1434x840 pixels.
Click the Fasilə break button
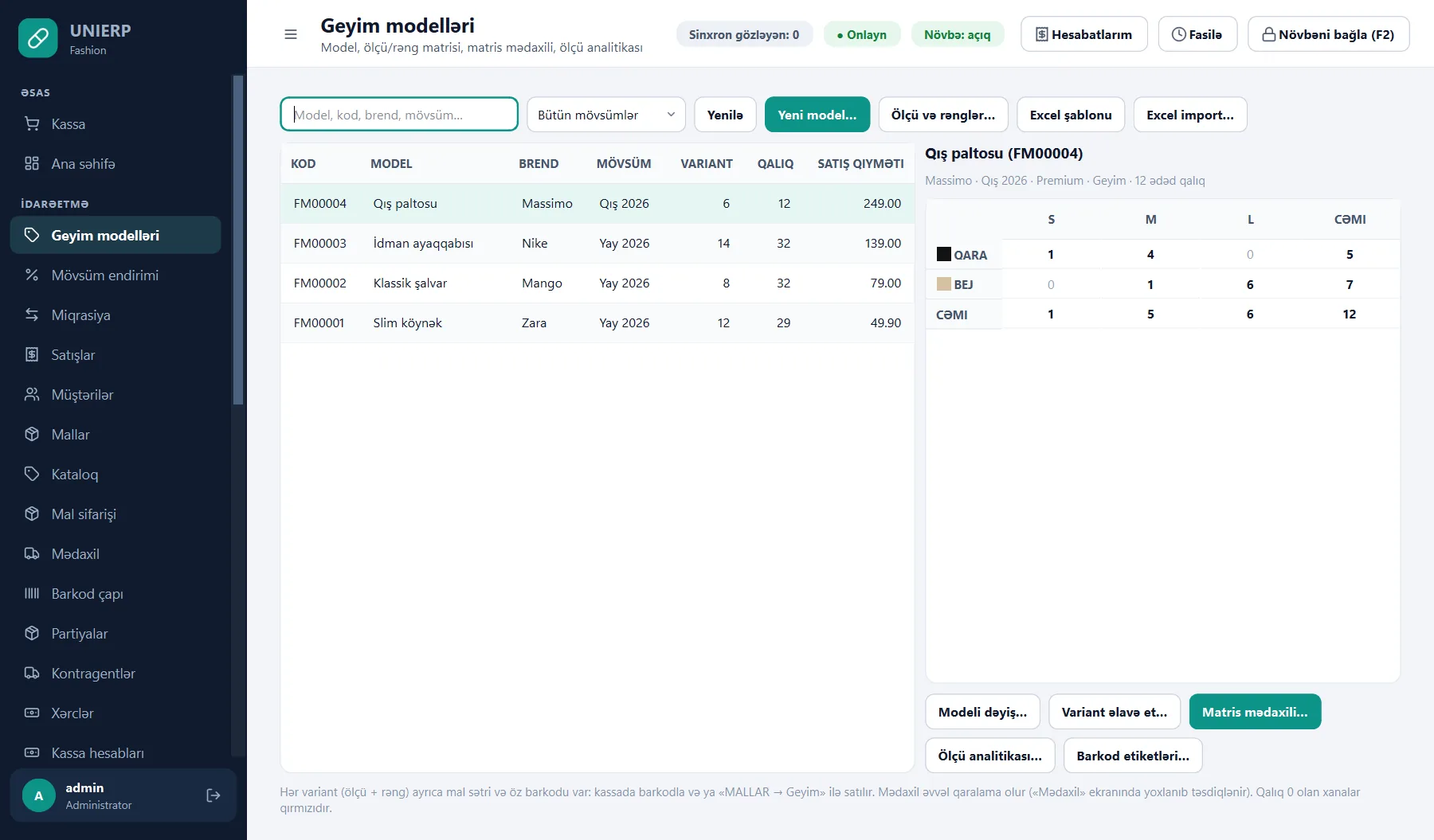[1197, 34]
